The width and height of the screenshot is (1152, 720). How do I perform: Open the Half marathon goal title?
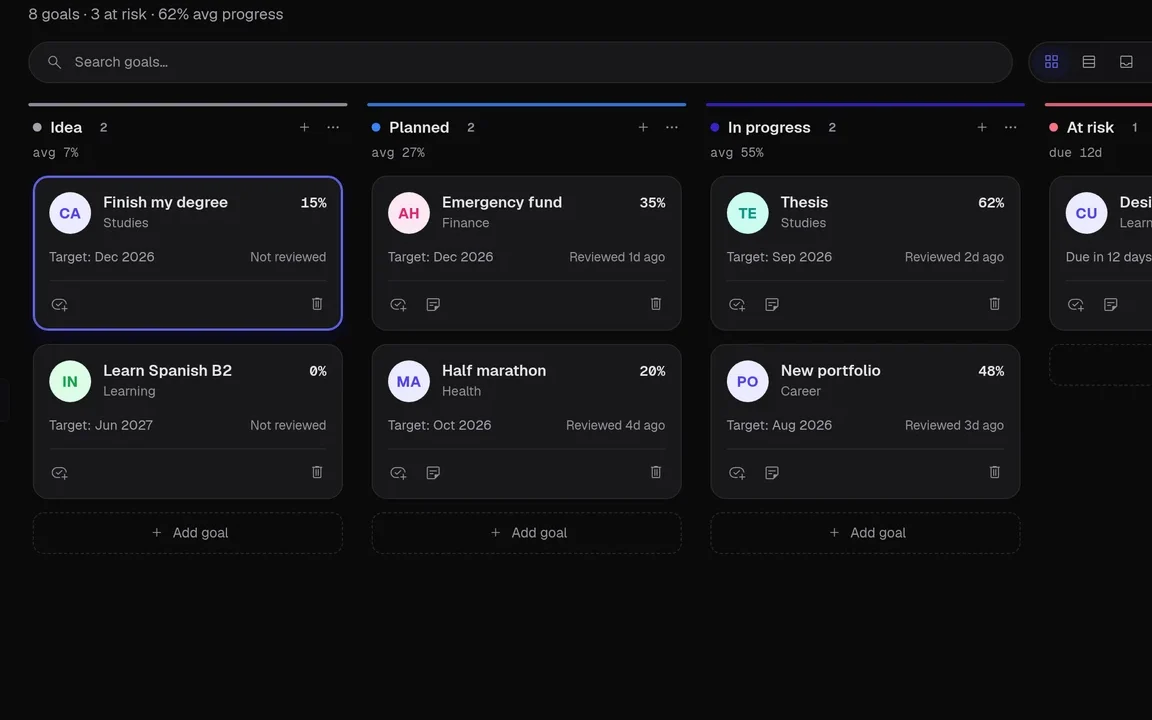point(494,370)
